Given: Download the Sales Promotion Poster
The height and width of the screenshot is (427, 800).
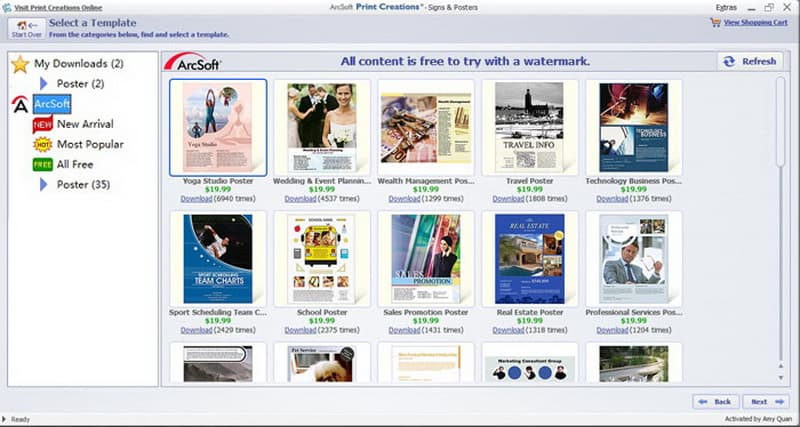Looking at the screenshot, I should [405, 331].
